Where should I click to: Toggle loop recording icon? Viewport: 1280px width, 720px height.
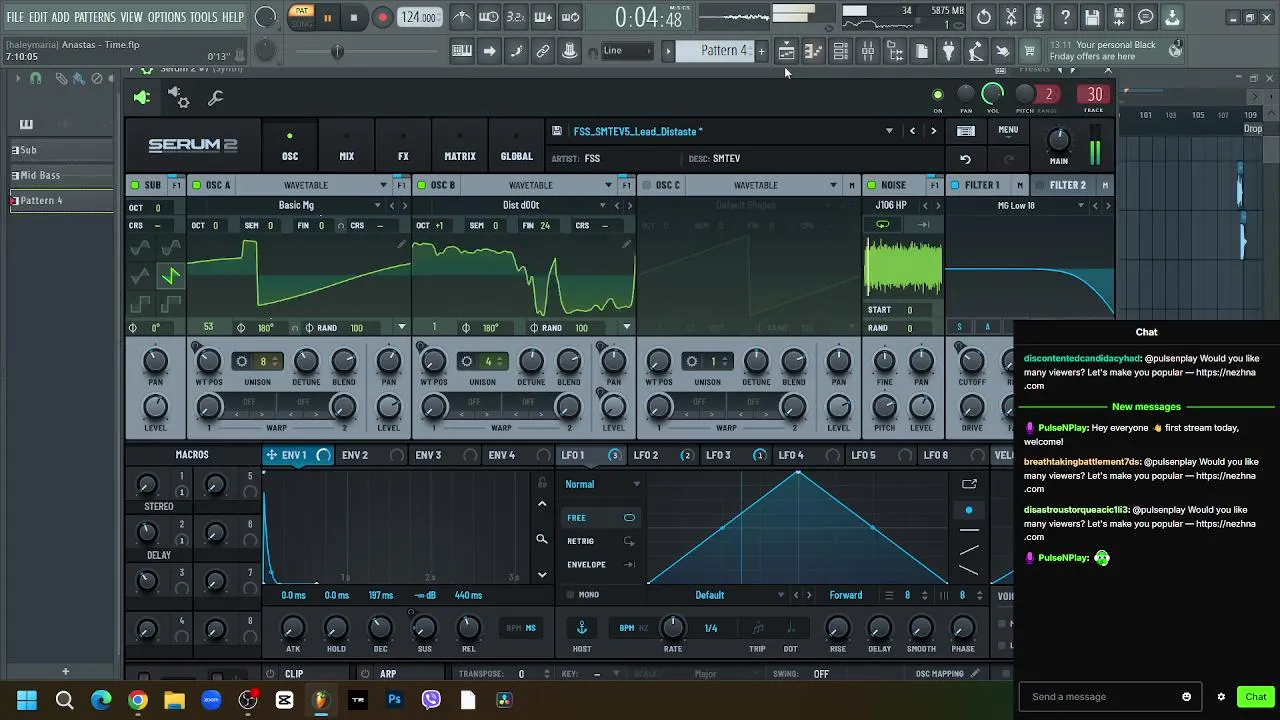point(570,17)
